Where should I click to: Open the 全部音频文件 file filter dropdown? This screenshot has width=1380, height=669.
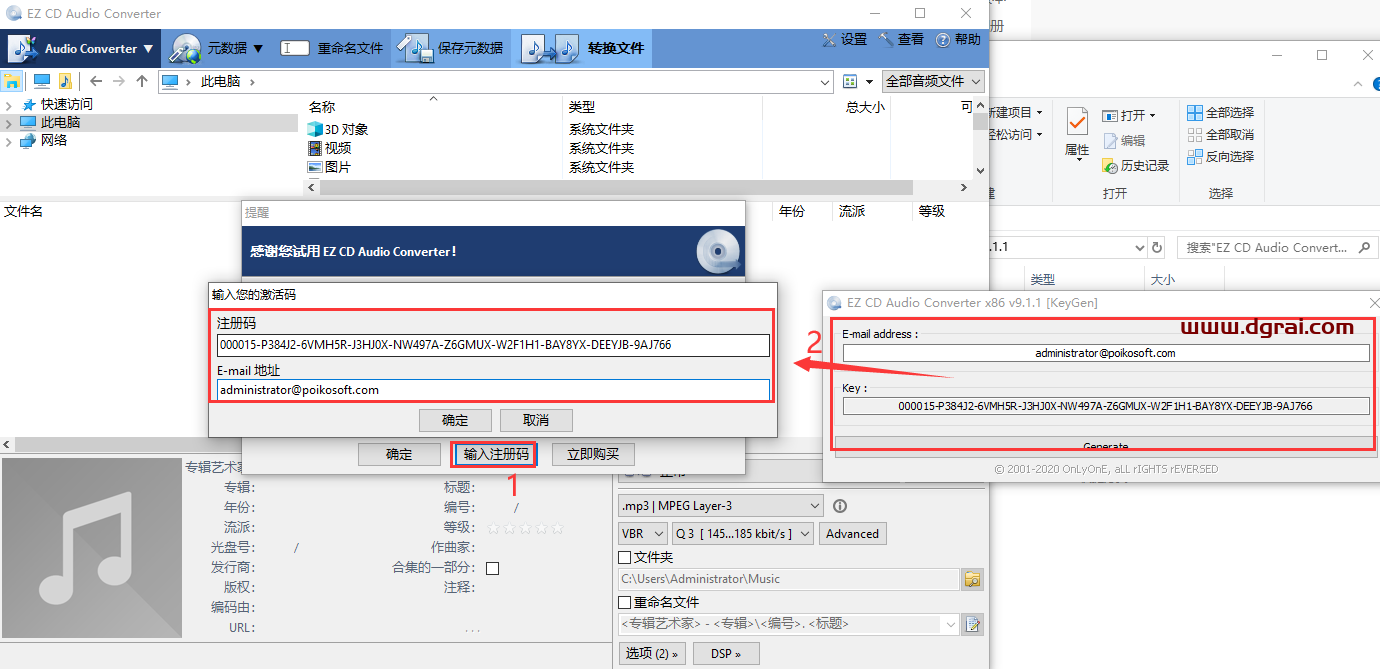(933, 81)
